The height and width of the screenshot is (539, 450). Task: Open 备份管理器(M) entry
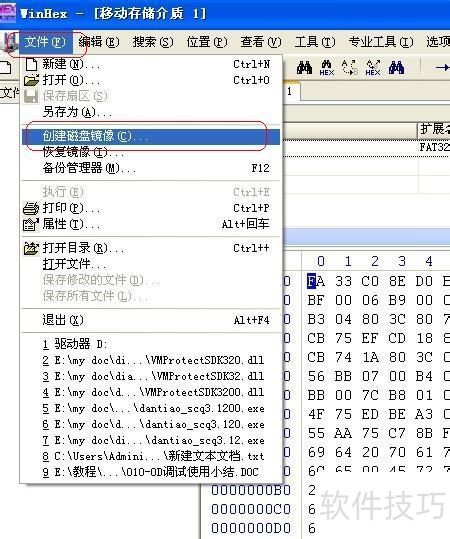(151, 168)
